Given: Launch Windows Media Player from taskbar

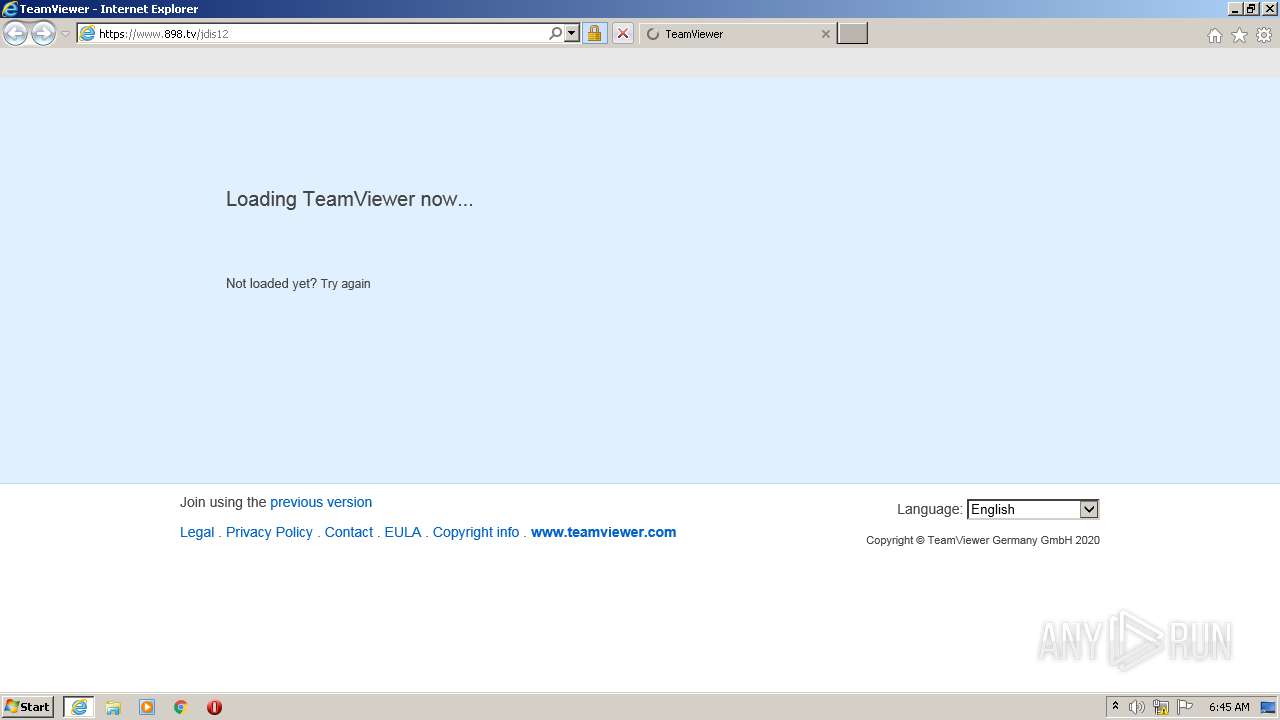Looking at the screenshot, I should click(x=147, y=707).
